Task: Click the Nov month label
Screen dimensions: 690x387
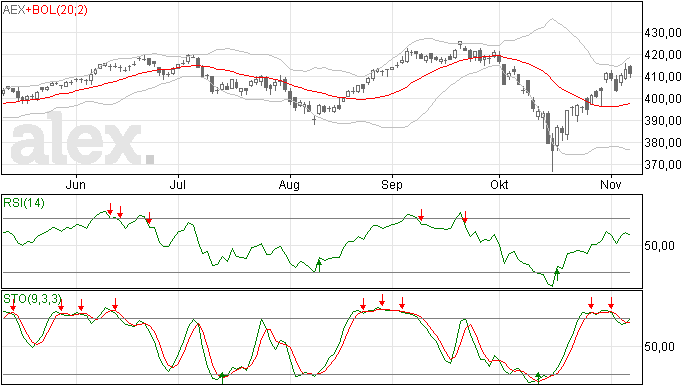Action: [611, 184]
